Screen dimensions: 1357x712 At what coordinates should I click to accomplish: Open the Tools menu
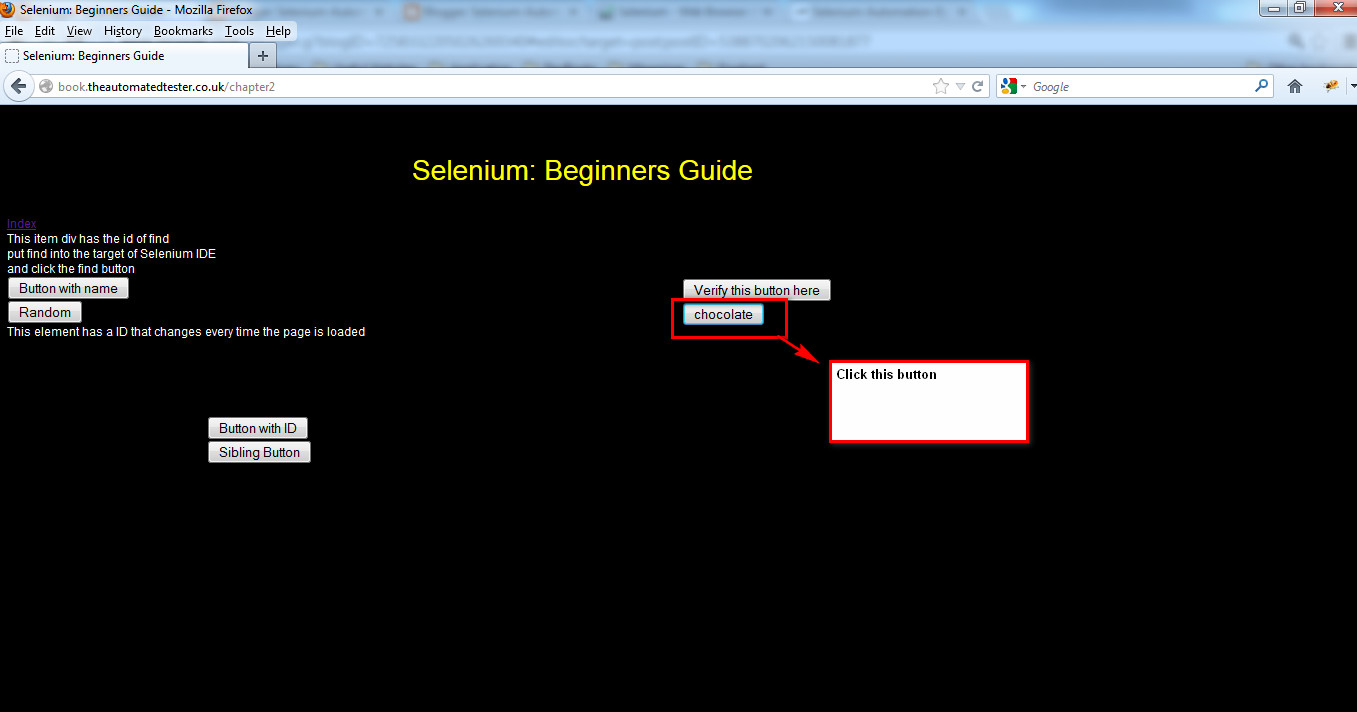pyautogui.click(x=239, y=30)
